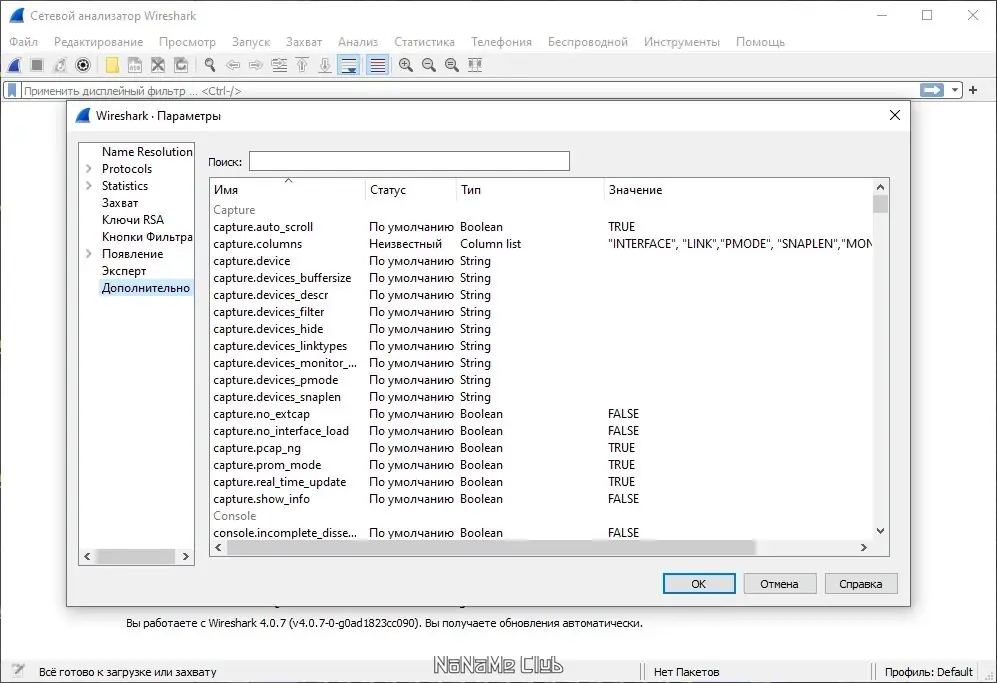Image resolution: width=997 pixels, height=683 pixels.
Task: Open the Захват menu
Action: coord(304,42)
